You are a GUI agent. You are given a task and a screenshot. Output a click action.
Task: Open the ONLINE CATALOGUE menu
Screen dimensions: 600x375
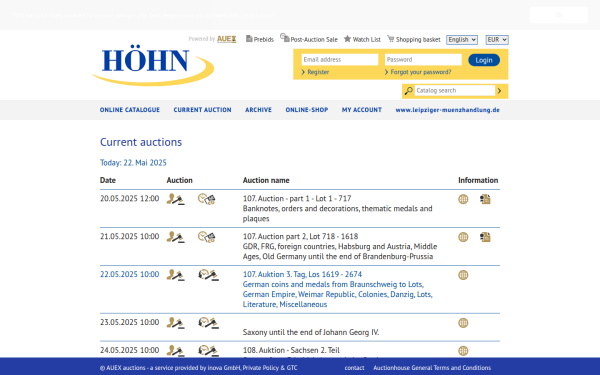pyautogui.click(x=130, y=110)
